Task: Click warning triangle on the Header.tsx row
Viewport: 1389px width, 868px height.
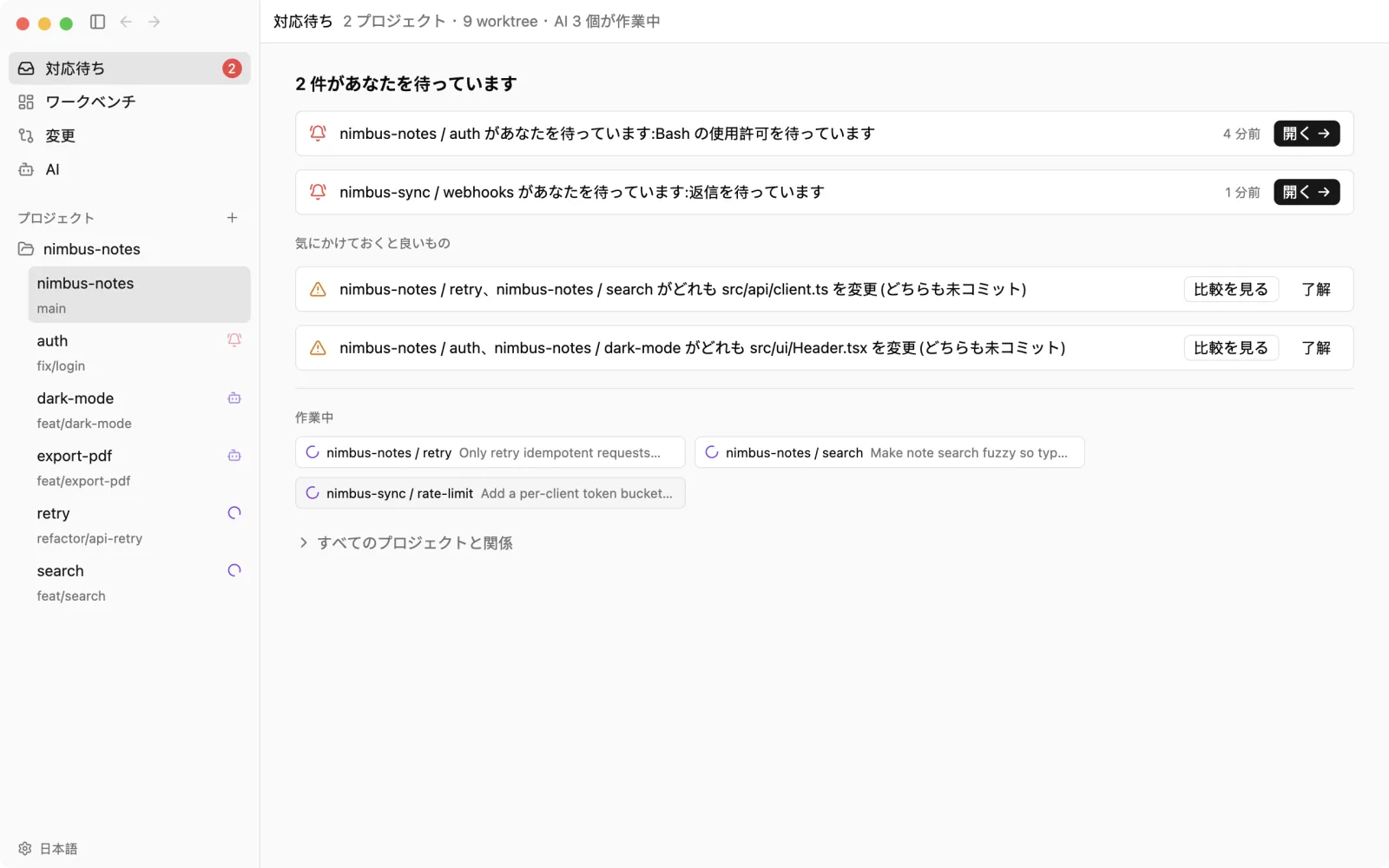Action: tap(318, 348)
